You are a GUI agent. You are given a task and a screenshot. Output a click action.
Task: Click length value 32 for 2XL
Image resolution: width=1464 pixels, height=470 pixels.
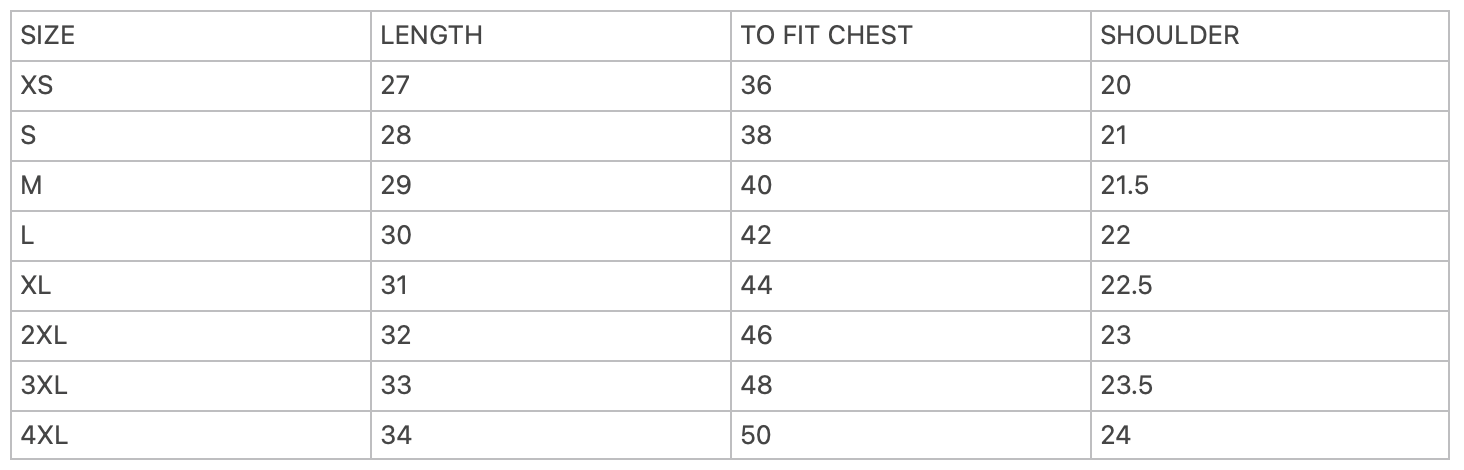tap(396, 335)
